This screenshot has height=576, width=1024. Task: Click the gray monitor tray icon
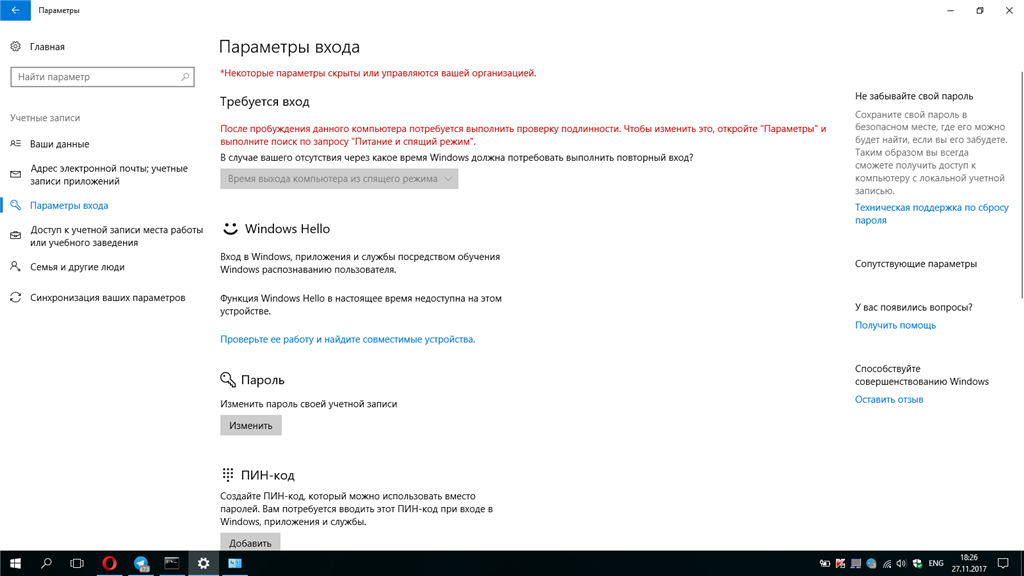click(856, 563)
